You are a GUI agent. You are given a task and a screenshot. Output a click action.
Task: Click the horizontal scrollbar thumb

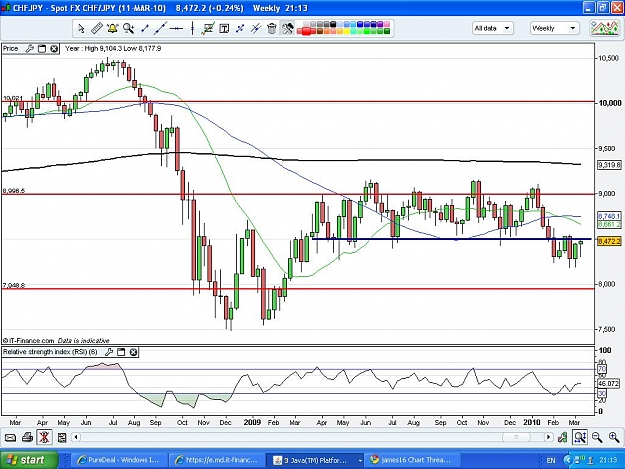516,438
